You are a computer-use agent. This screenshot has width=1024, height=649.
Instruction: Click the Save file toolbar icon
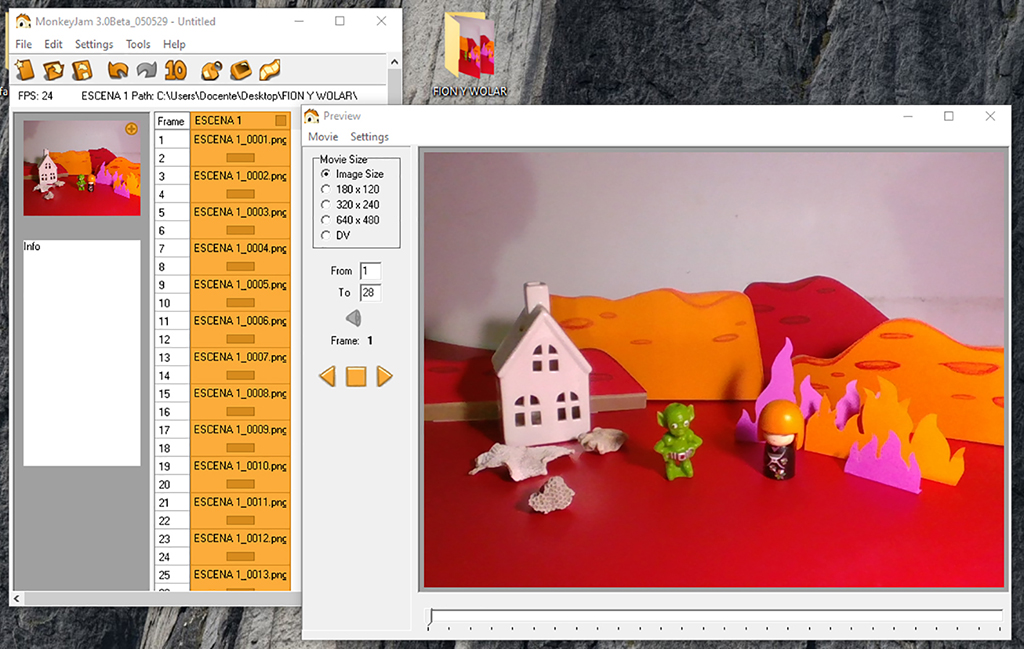[82, 70]
